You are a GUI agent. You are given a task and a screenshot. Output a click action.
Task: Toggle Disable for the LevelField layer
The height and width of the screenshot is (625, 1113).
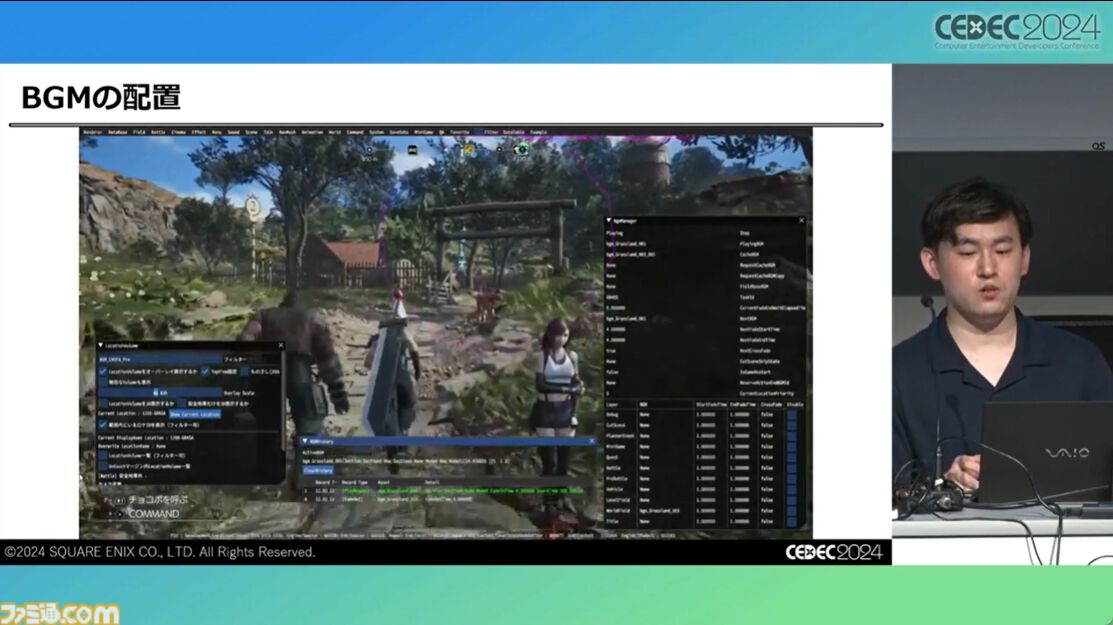792,500
